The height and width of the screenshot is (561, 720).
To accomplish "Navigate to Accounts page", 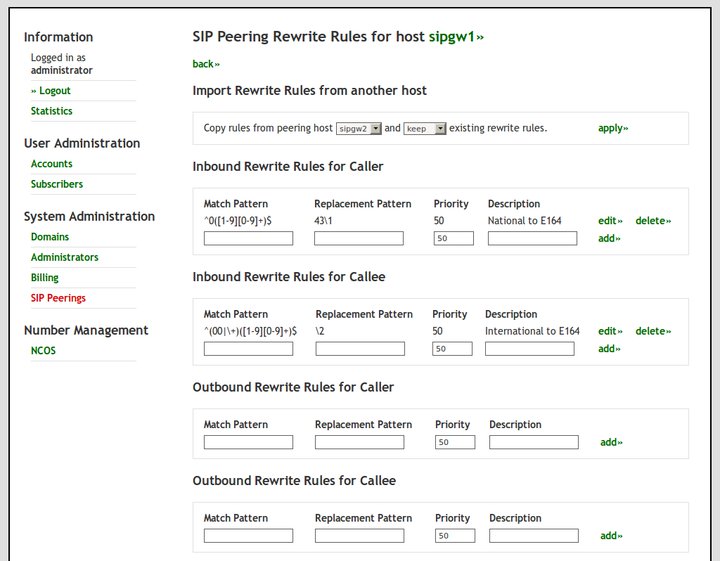I will coord(51,164).
